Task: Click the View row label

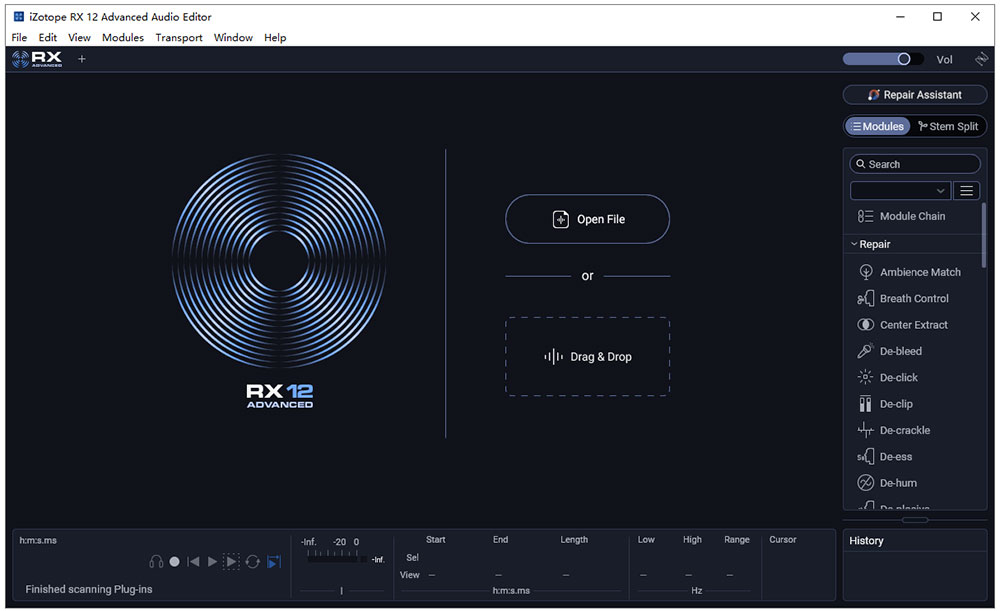Action: click(409, 575)
